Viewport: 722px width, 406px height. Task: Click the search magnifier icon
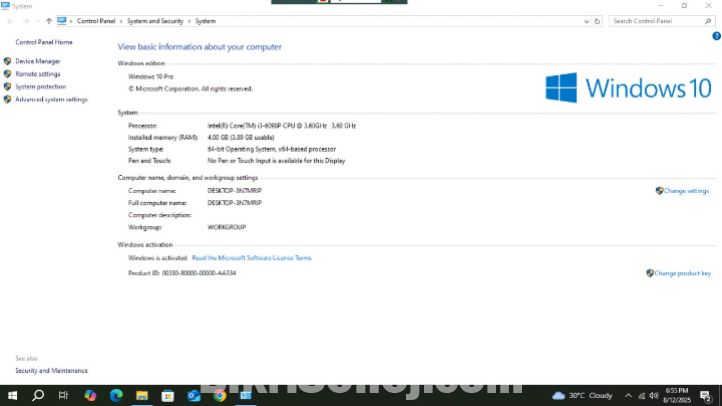(708, 21)
